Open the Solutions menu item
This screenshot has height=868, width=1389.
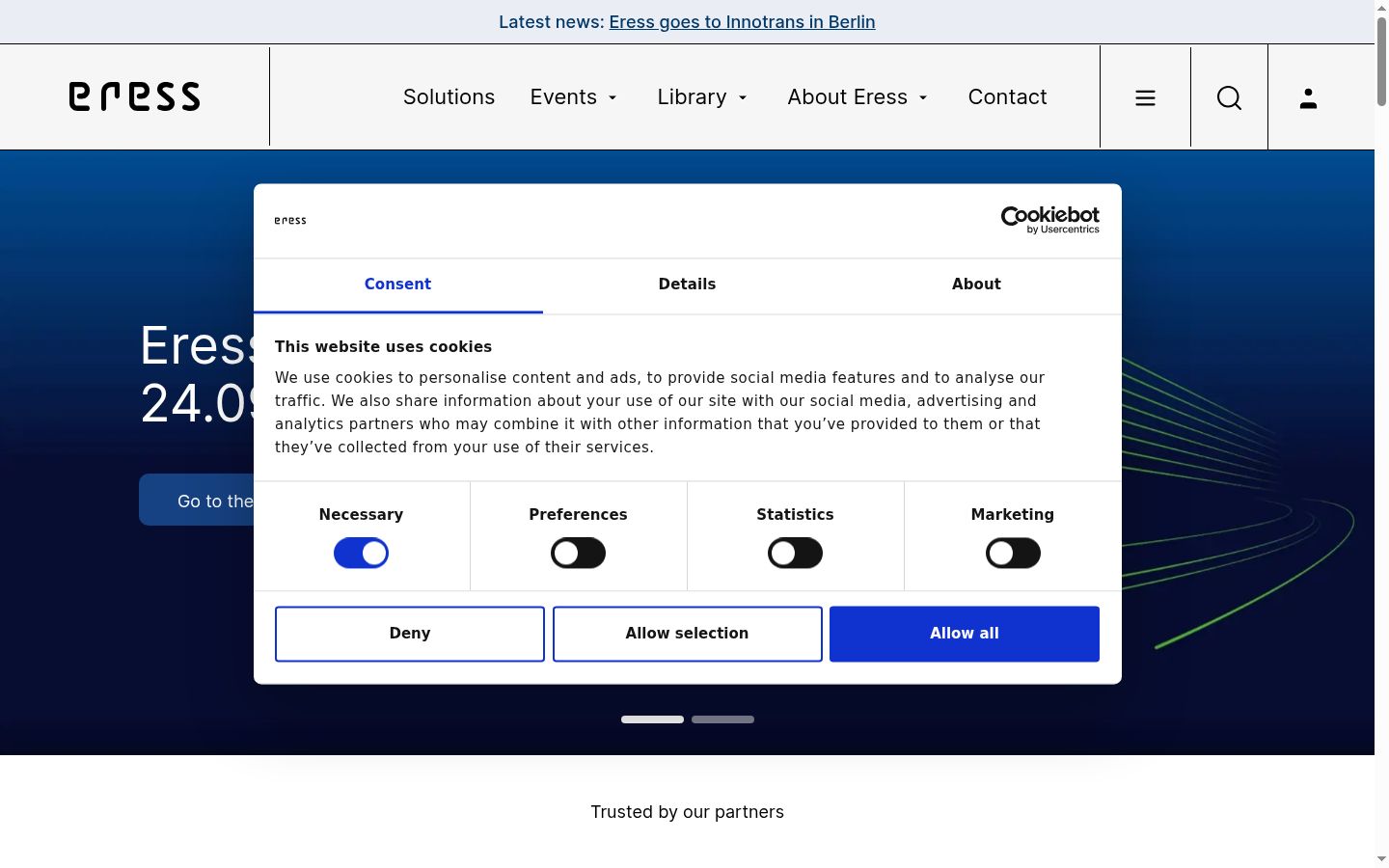[x=449, y=96]
